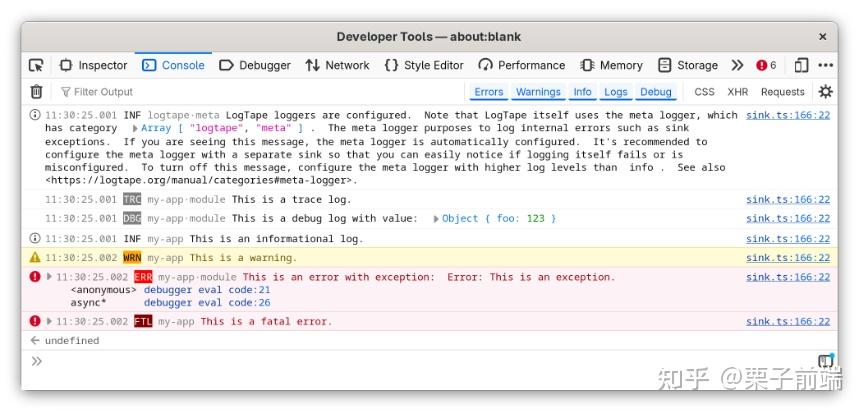The height and width of the screenshot is (413, 865).
Task: Toggle the CSS filter
Action: pyautogui.click(x=704, y=92)
